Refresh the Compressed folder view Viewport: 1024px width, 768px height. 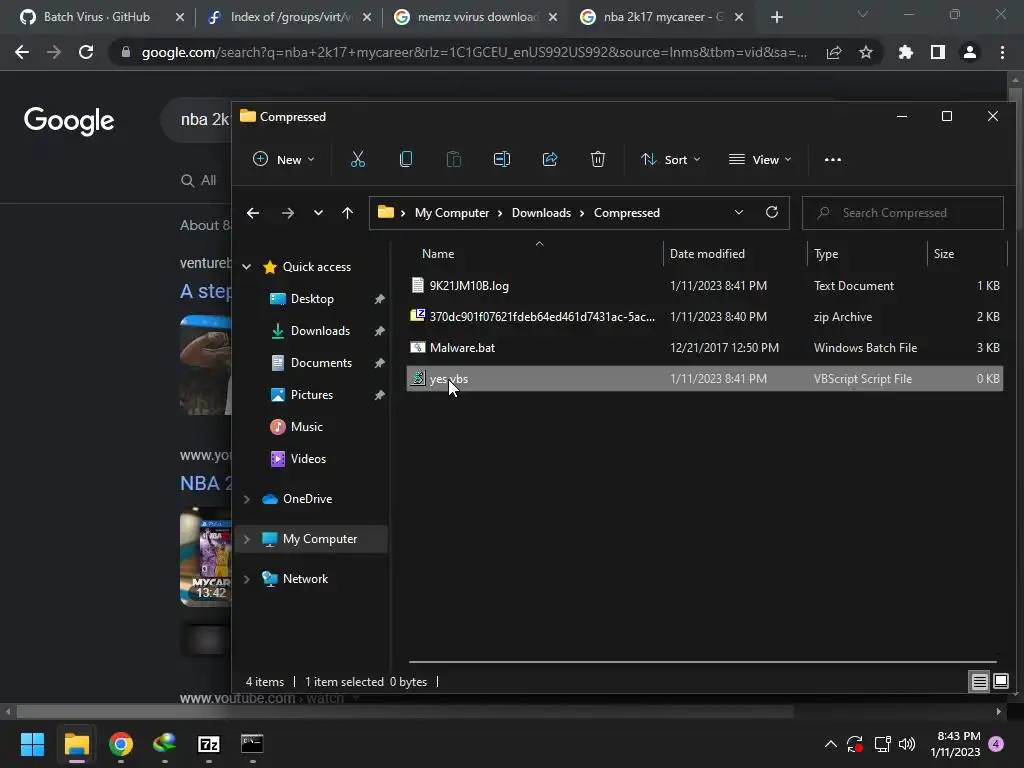point(772,212)
